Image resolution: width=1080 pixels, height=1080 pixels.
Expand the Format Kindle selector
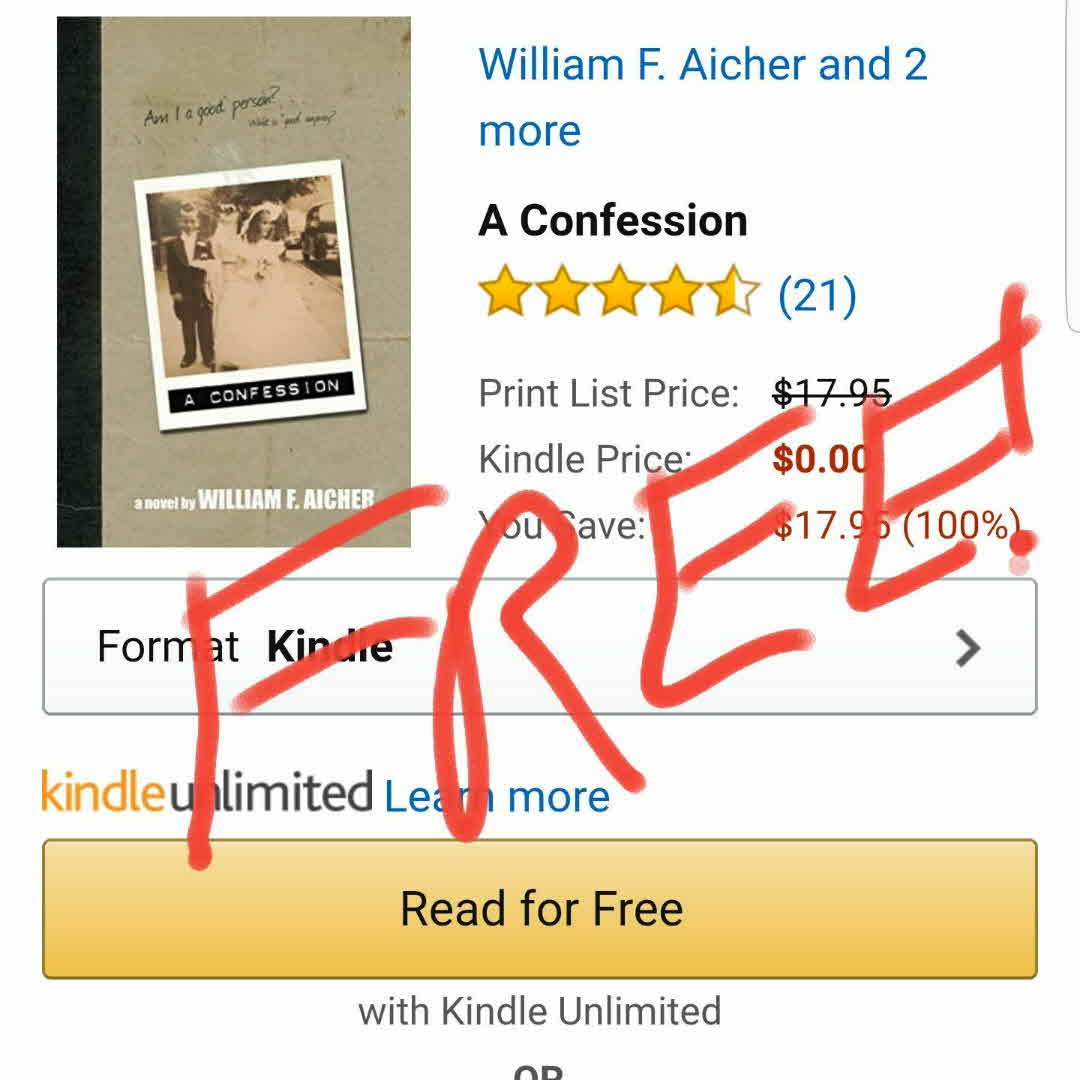(x=539, y=647)
